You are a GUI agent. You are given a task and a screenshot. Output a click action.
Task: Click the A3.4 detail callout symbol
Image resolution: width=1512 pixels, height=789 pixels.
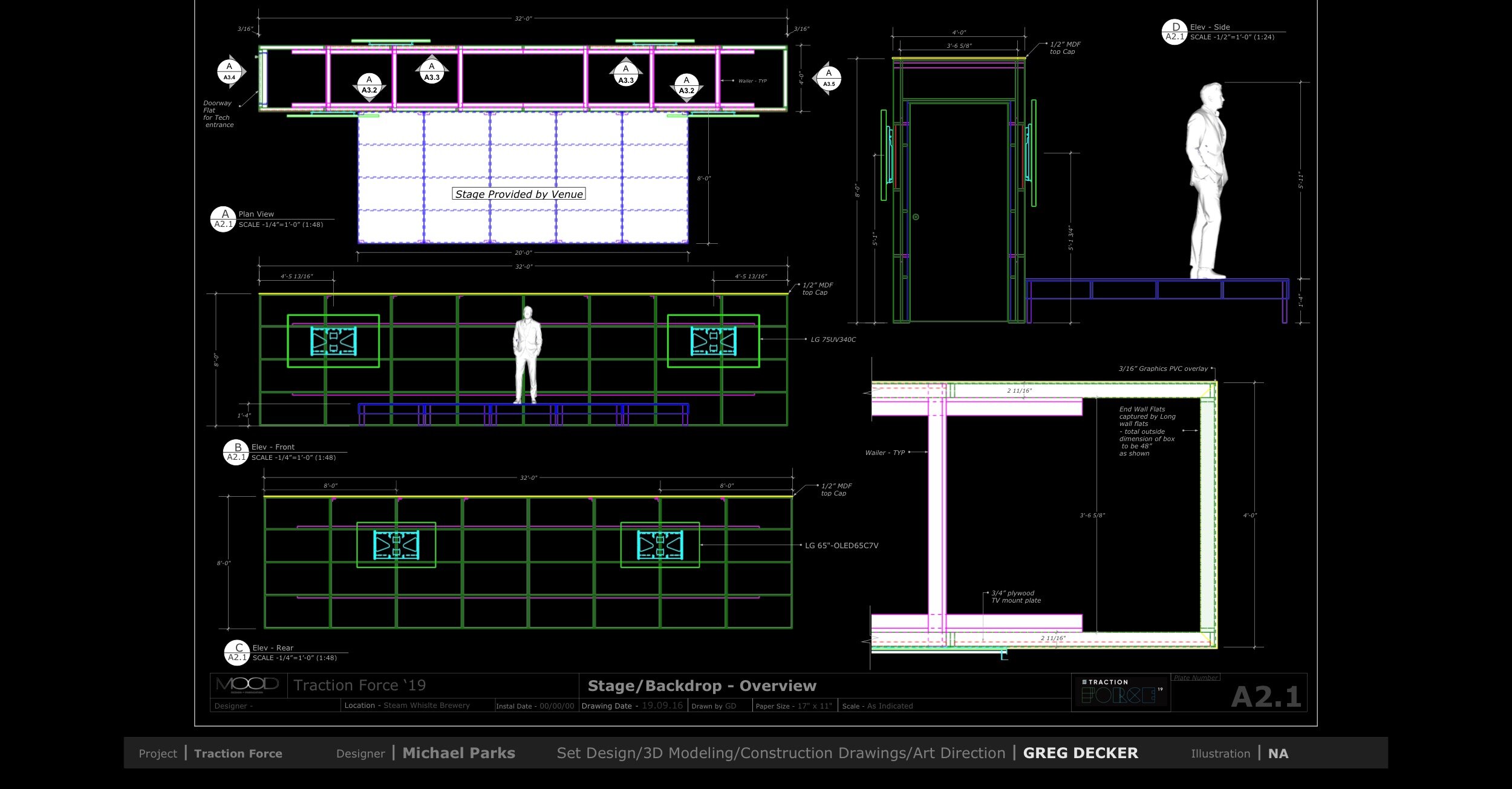(x=229, y=71)
